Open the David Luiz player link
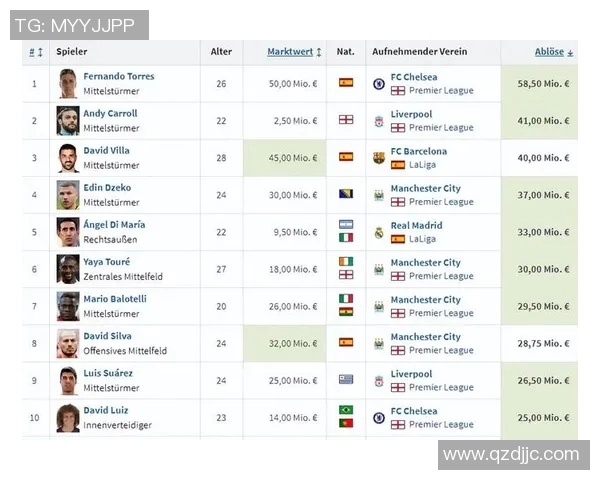Image resolution: width=600 pixels, height=480 pixels. [106, 410]
